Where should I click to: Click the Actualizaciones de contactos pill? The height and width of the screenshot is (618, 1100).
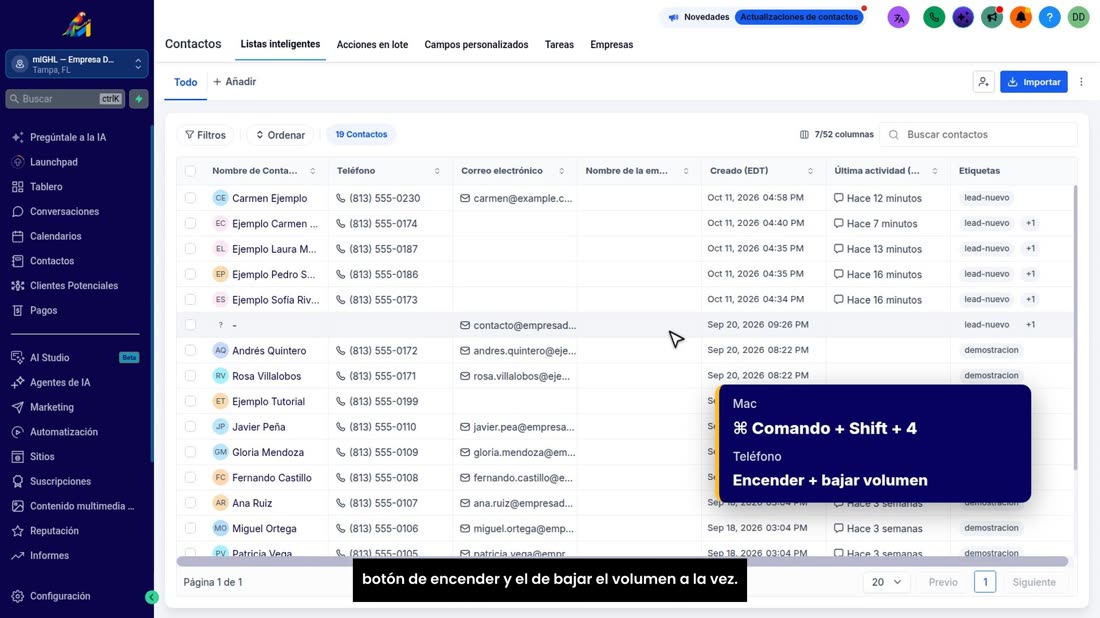(799, 17)
